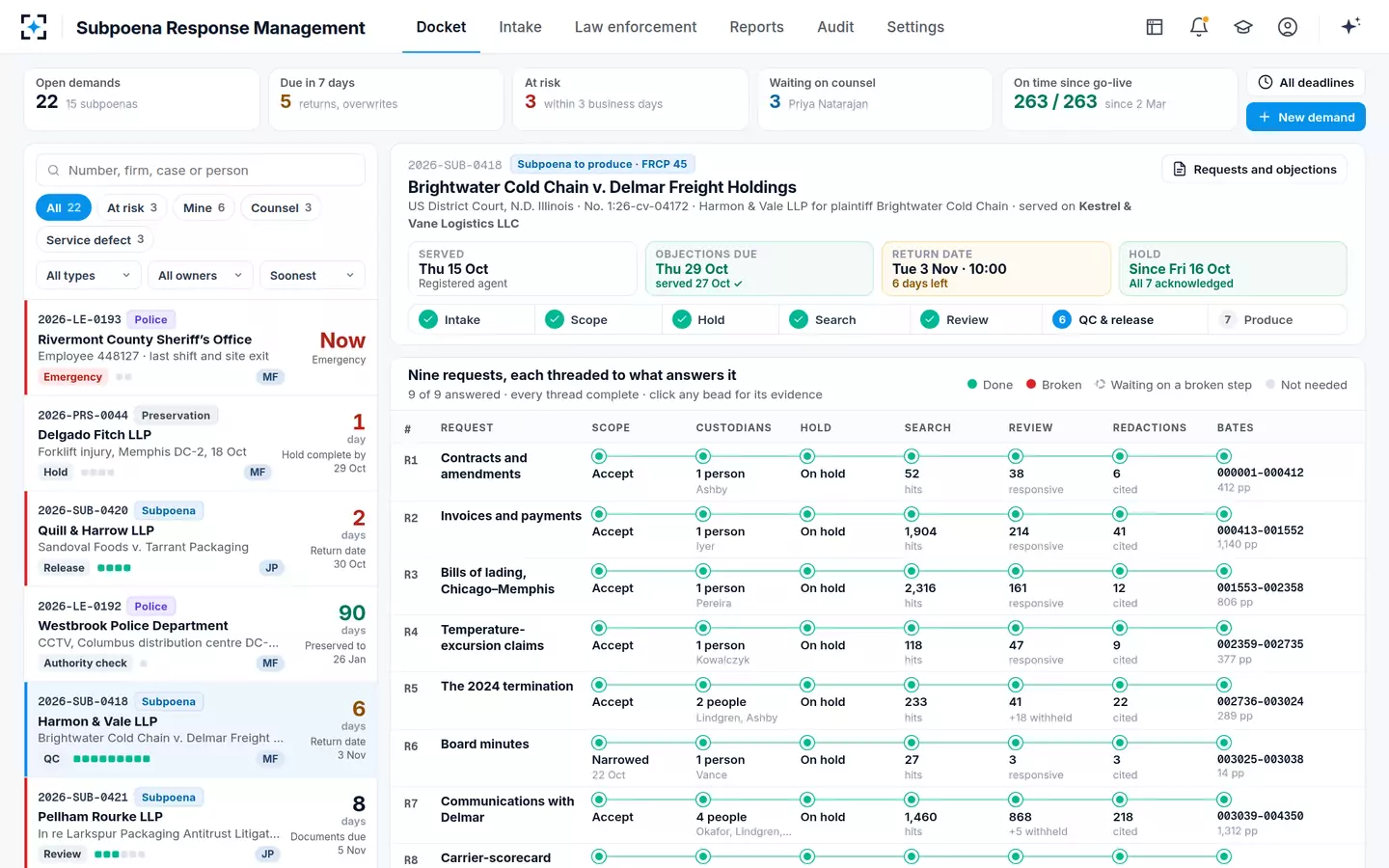Click Hold bead for Bills of lading row

(807, 571)
